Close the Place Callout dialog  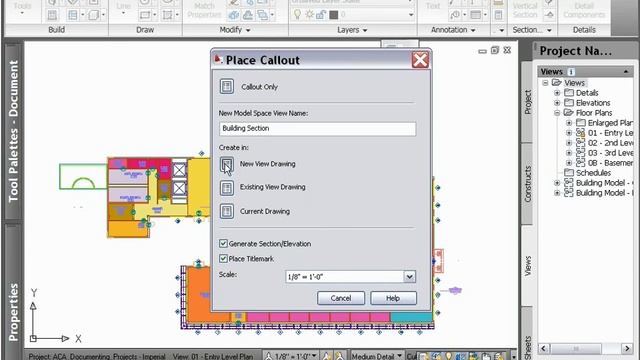click(420, 60)
